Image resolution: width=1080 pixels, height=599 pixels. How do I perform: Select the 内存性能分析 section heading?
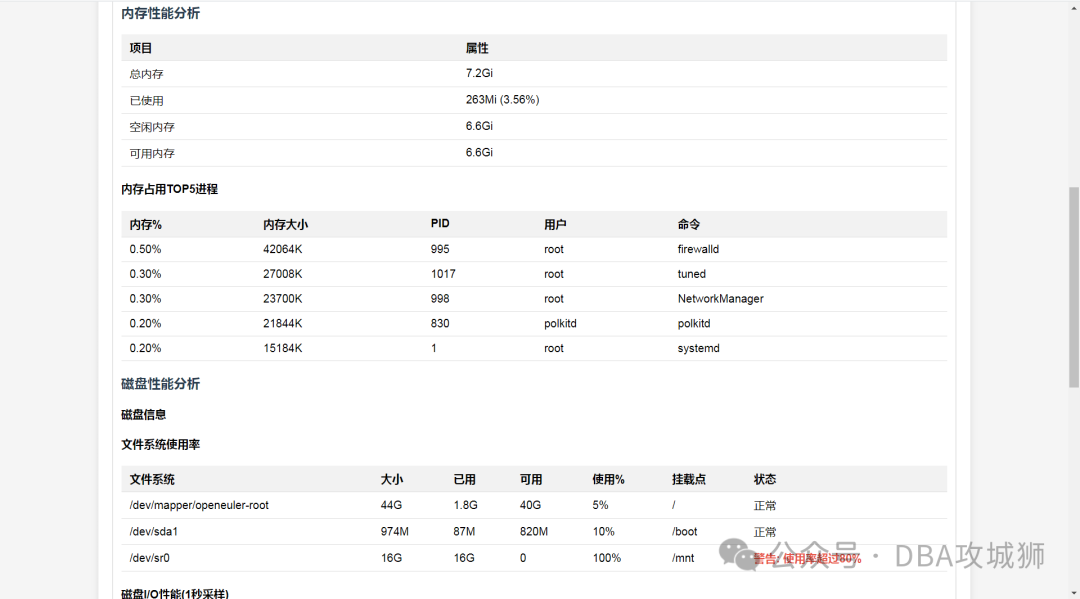(x=160, y=13)
